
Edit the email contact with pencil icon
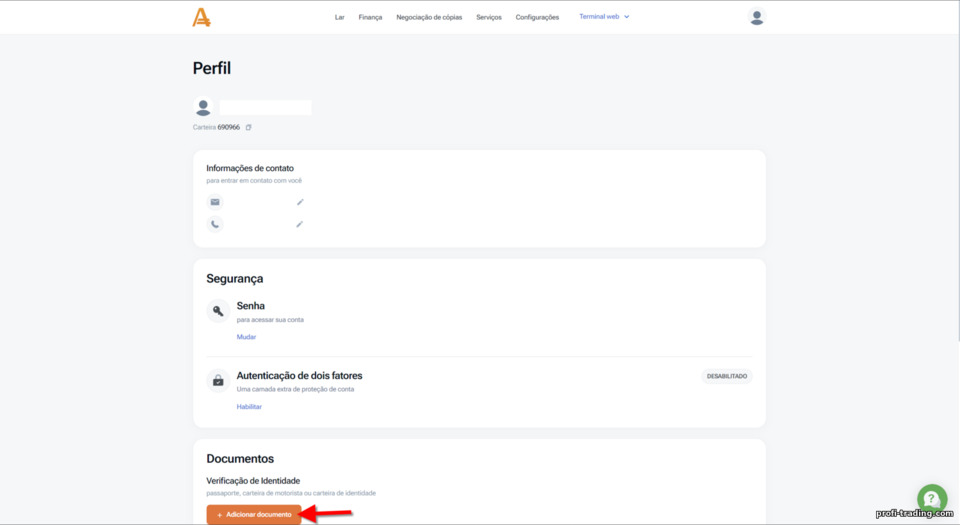[300, 202]
